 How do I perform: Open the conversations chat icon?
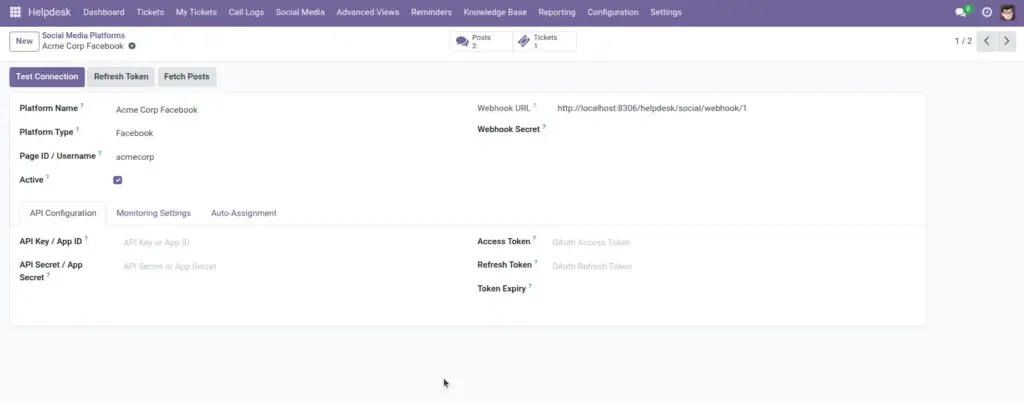click(x=961, y=12)
